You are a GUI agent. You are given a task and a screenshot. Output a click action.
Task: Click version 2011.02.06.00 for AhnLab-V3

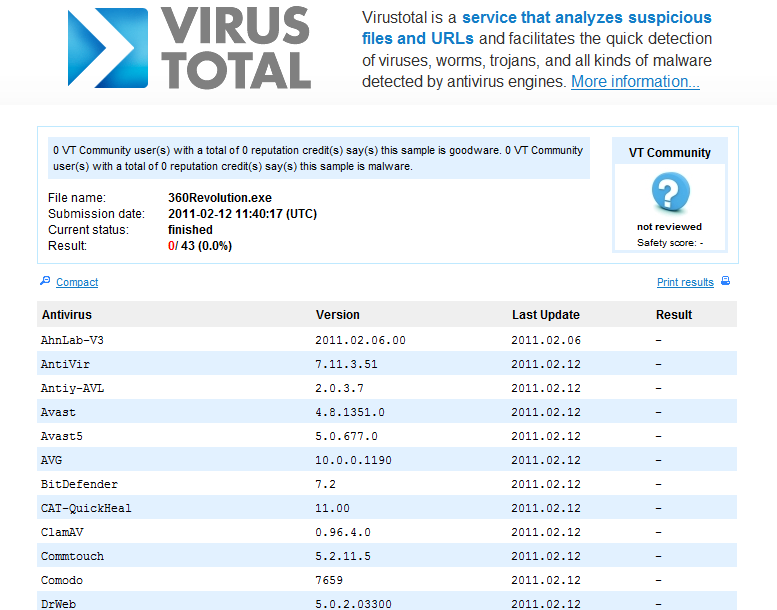pyautogui.click(x=360, y=340)
